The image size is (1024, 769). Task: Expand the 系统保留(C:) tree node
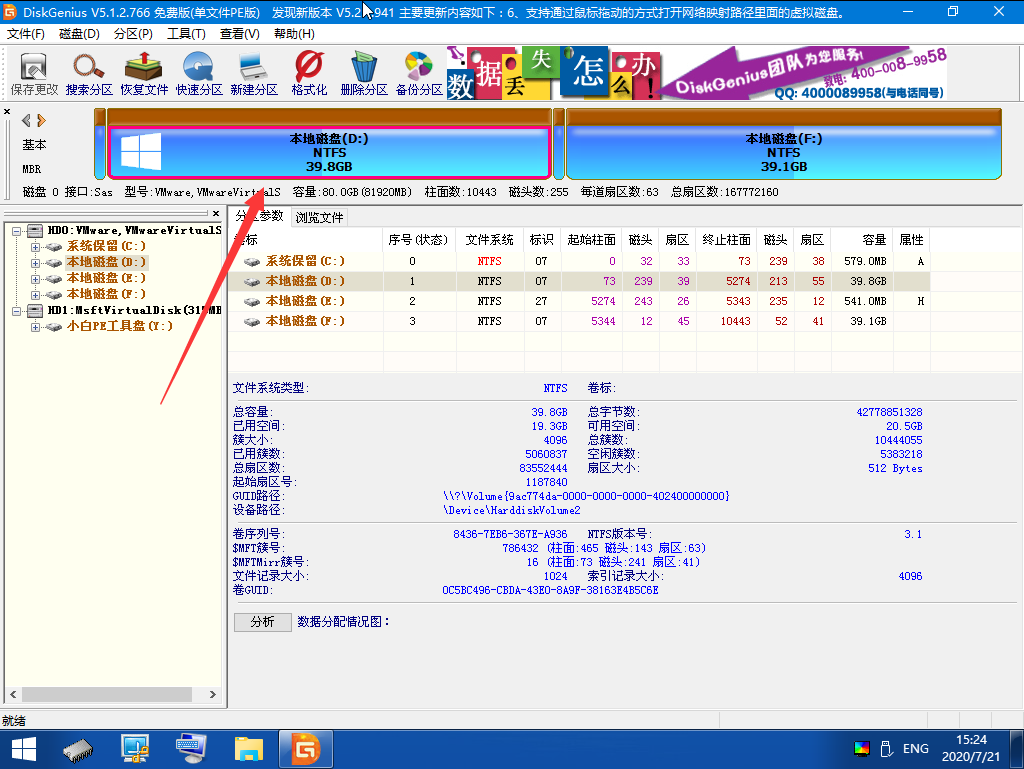click(36, 247)
